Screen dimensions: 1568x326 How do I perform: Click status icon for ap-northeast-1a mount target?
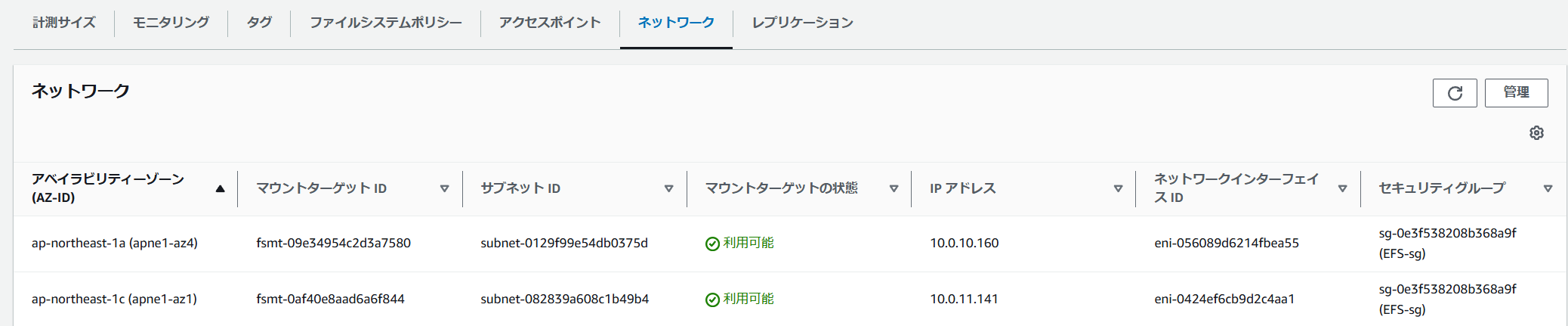point(711,244)
